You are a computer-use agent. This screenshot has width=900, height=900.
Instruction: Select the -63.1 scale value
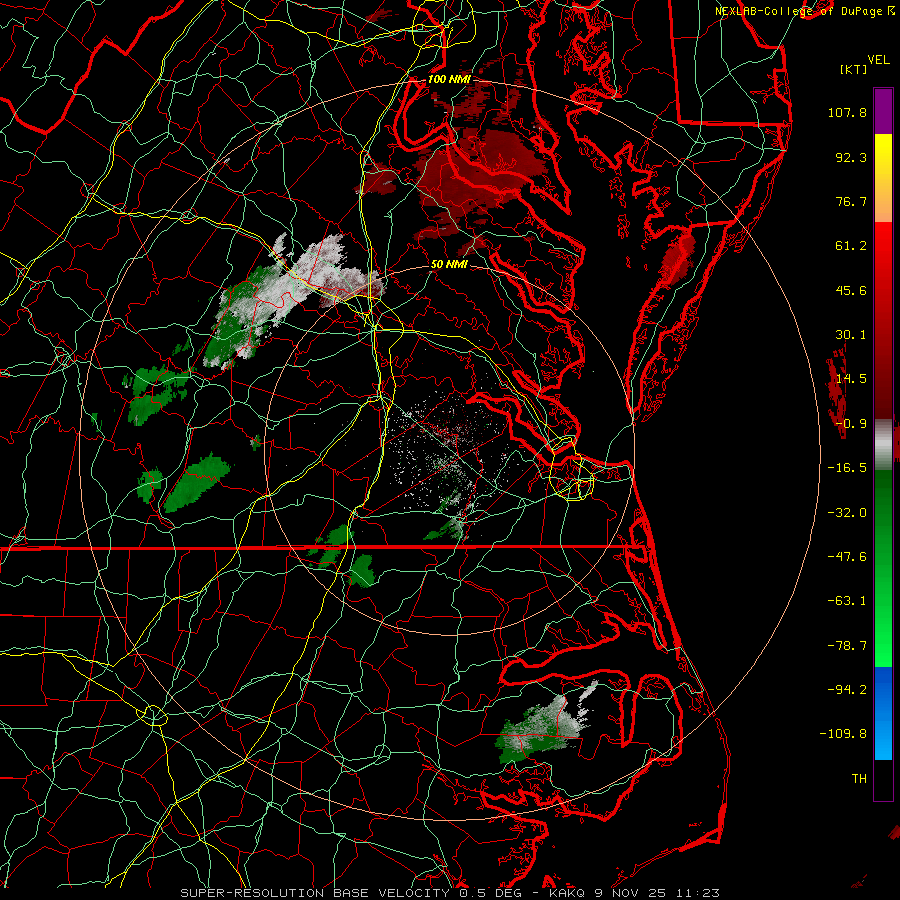tap(847, 601)
